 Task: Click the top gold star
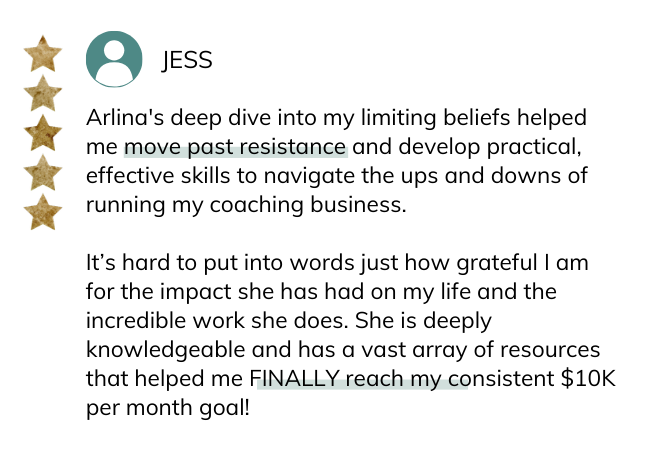[41, 53]
